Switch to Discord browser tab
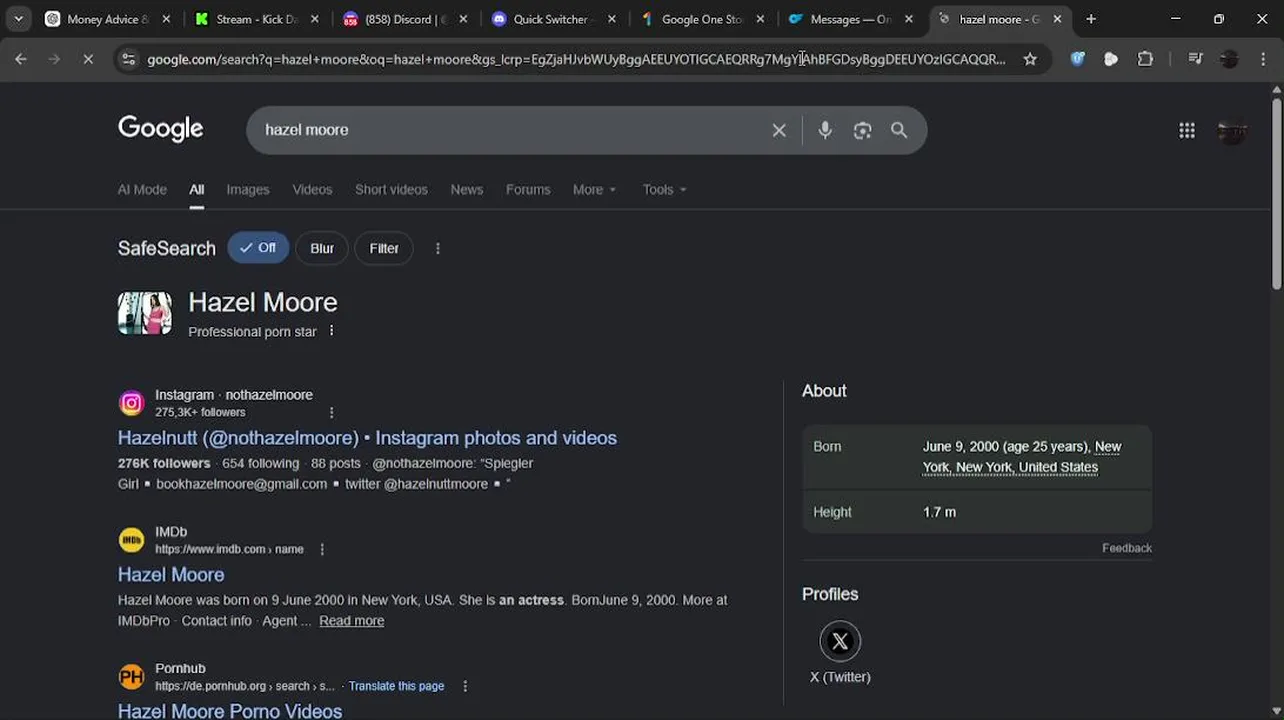This screenshot has width=1284, height=720. pos(403,19)
